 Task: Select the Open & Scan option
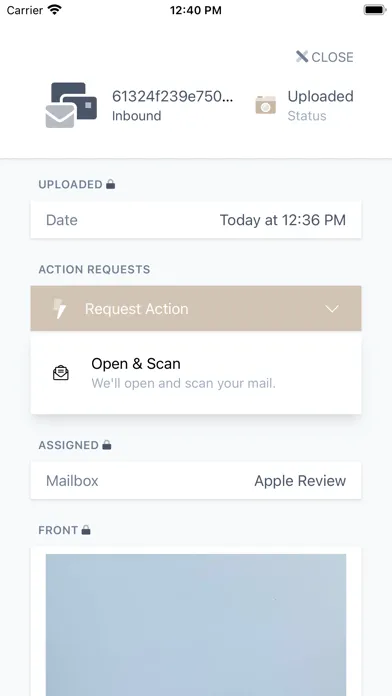click(x=196, y=373)
